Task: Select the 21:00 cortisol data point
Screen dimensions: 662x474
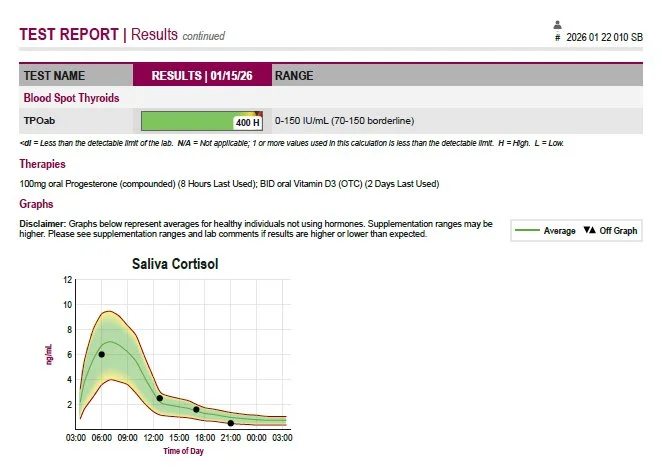Action: point(231,423)
